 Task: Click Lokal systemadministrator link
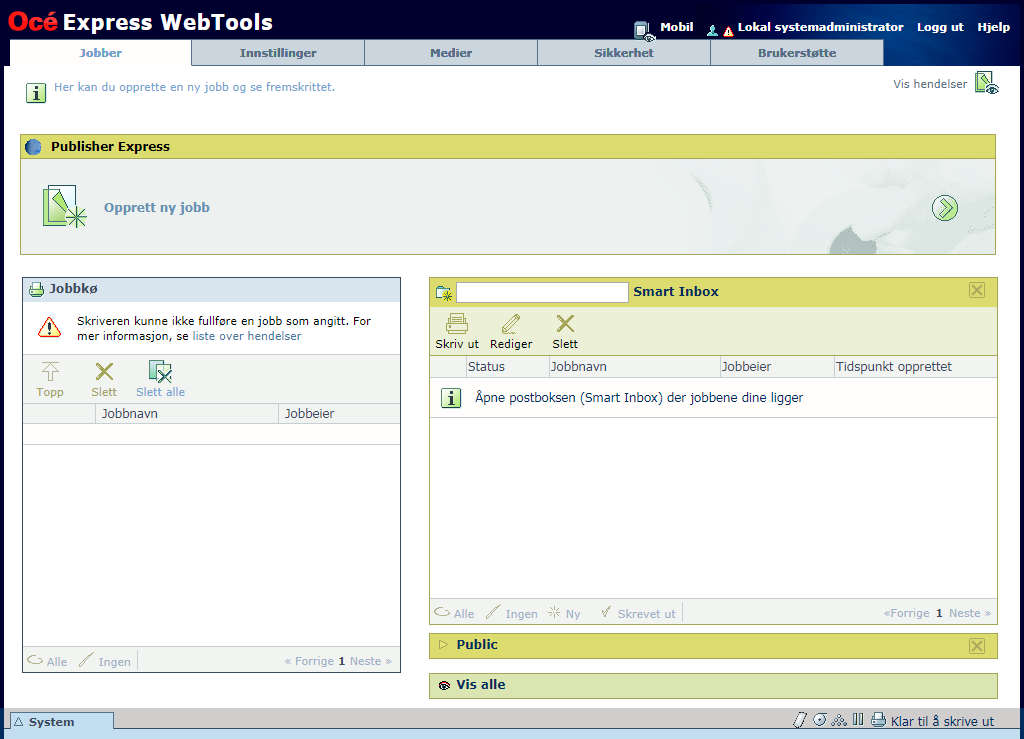[820, 27]
